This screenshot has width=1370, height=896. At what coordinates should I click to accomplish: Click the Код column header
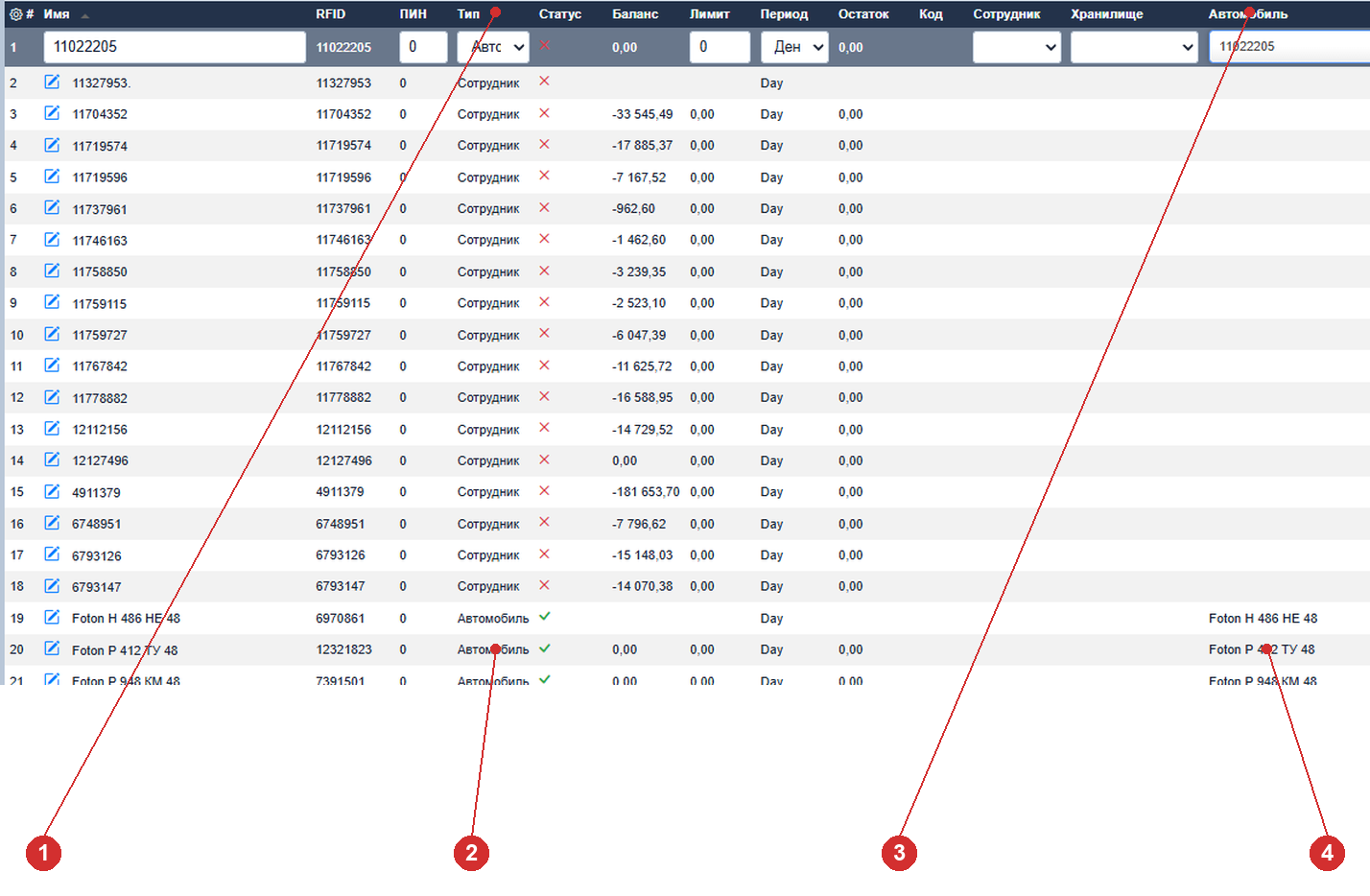(x=931, y=14)
